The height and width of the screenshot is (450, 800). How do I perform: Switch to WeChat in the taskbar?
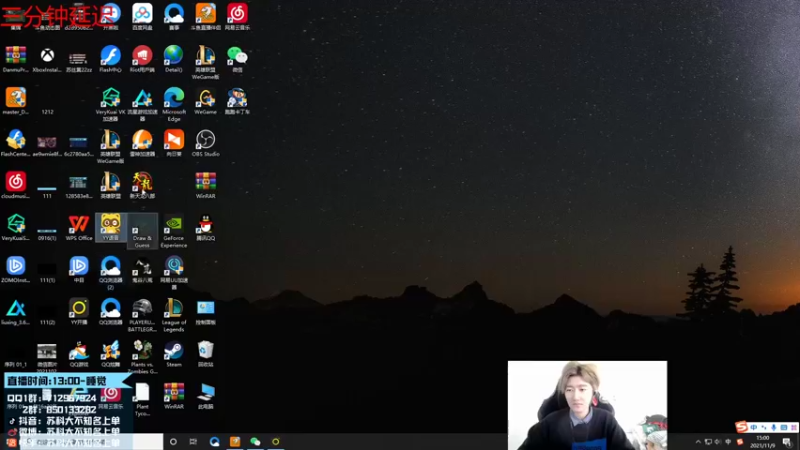(255, 441)
